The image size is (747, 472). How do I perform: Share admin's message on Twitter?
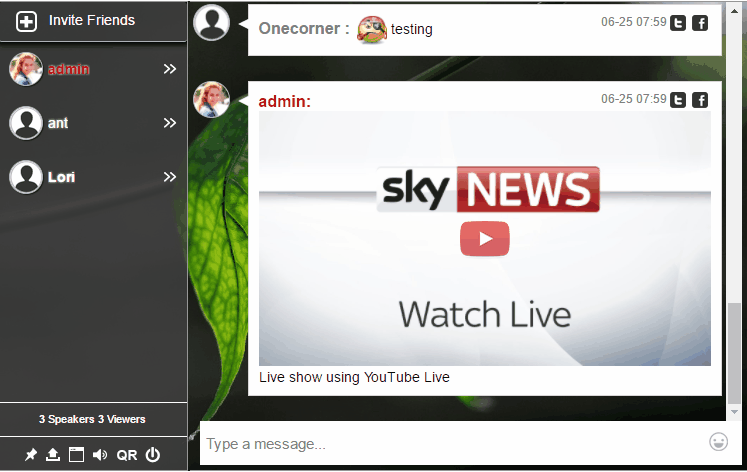[678, 100]
